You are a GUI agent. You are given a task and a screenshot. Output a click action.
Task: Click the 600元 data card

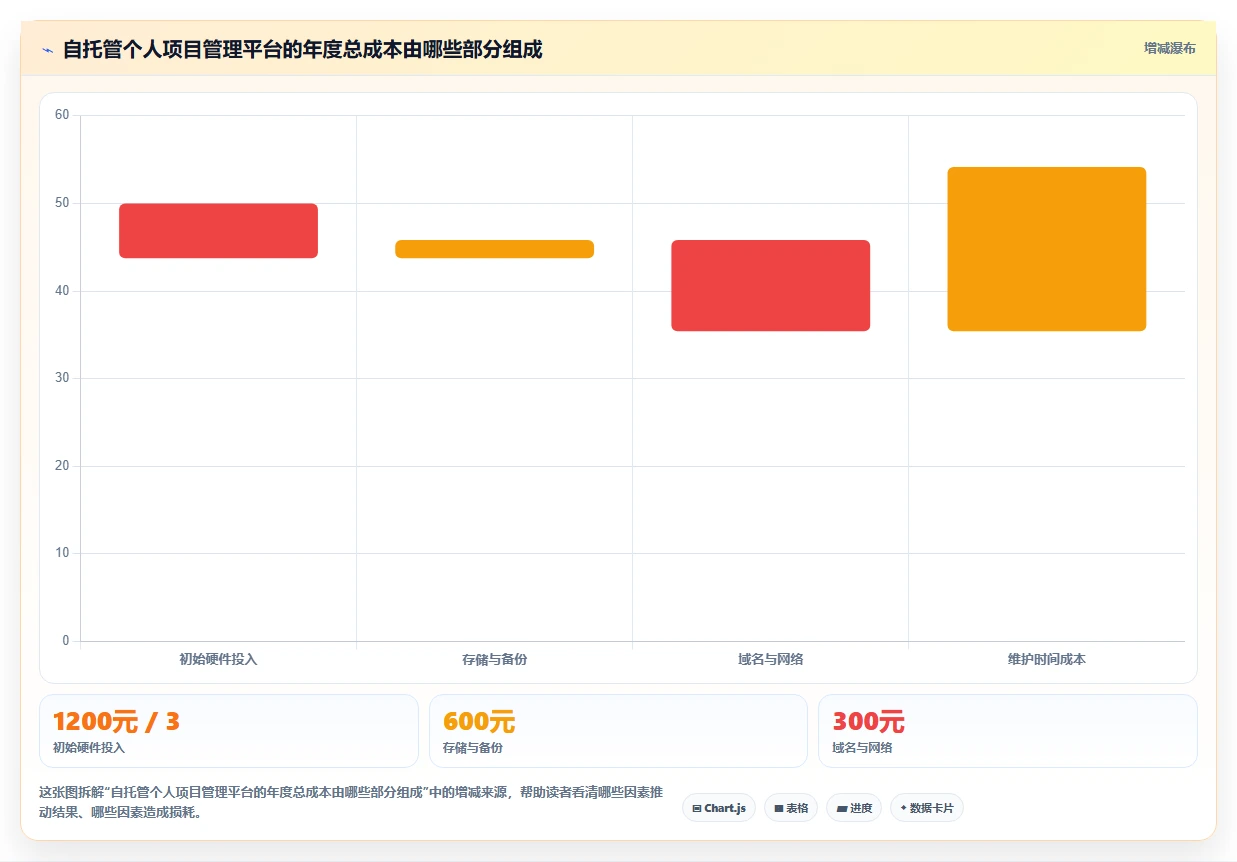(618, 731)
